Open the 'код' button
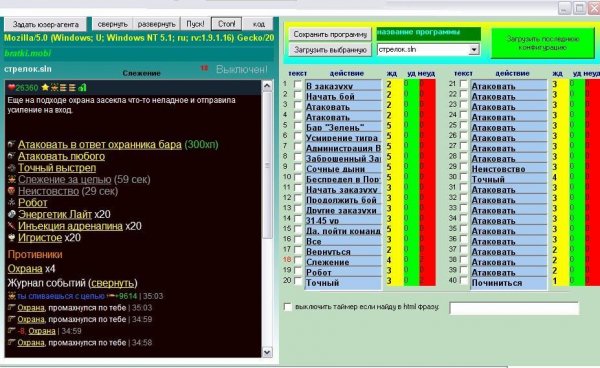600x368 pixels. [x=258, y=24]
